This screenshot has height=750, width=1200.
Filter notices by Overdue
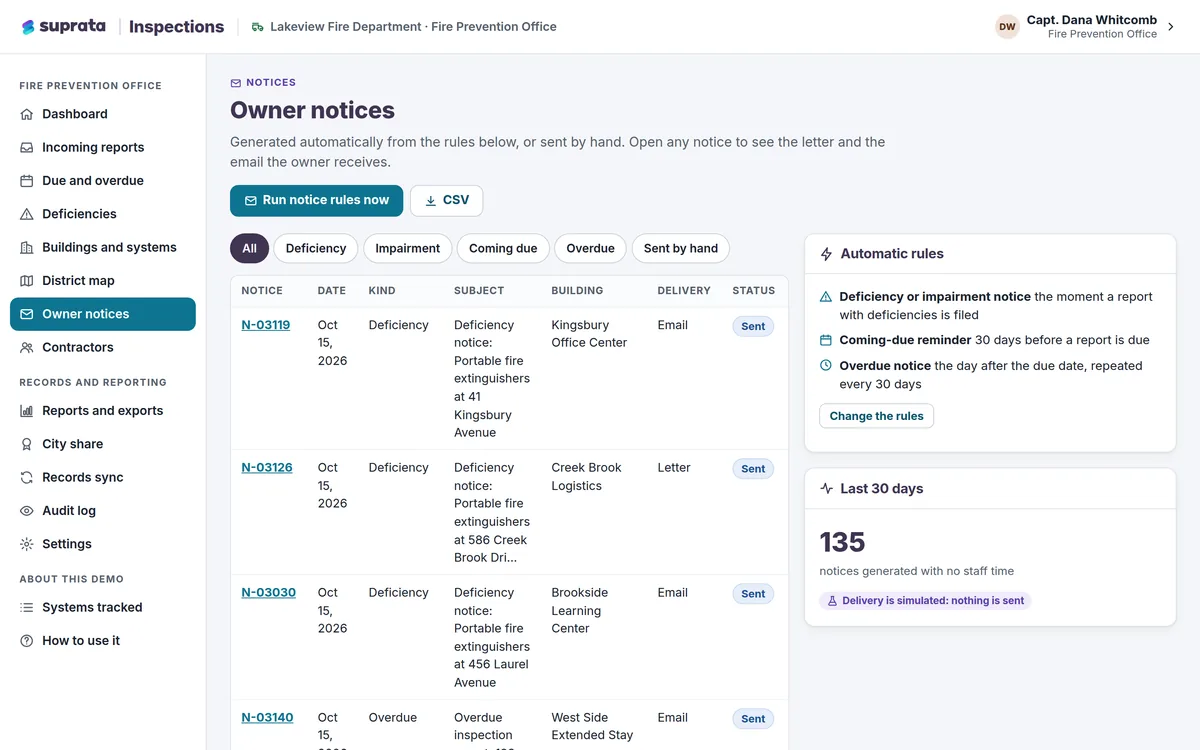(590, 248)
